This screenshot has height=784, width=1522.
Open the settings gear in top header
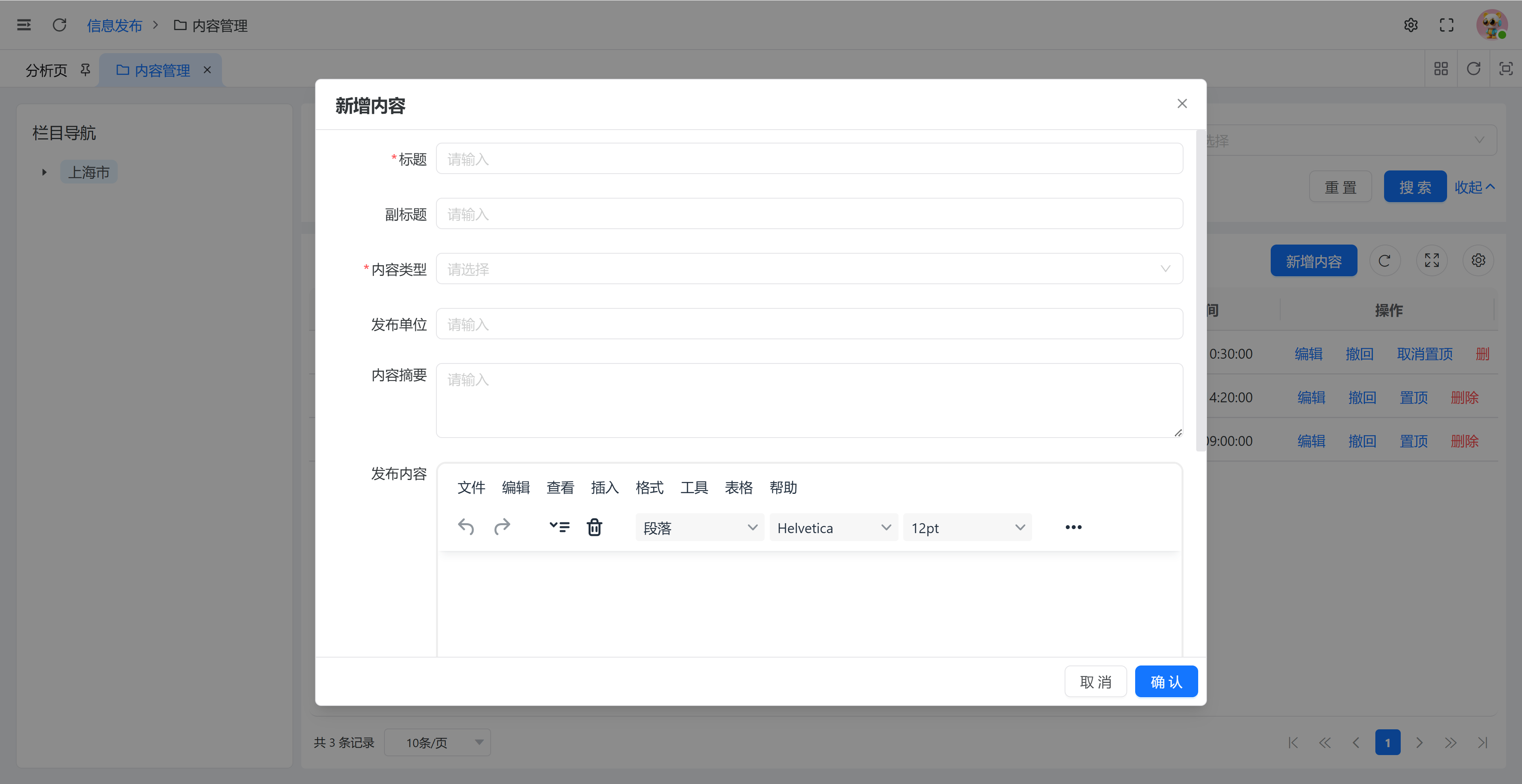(1411, 25)
